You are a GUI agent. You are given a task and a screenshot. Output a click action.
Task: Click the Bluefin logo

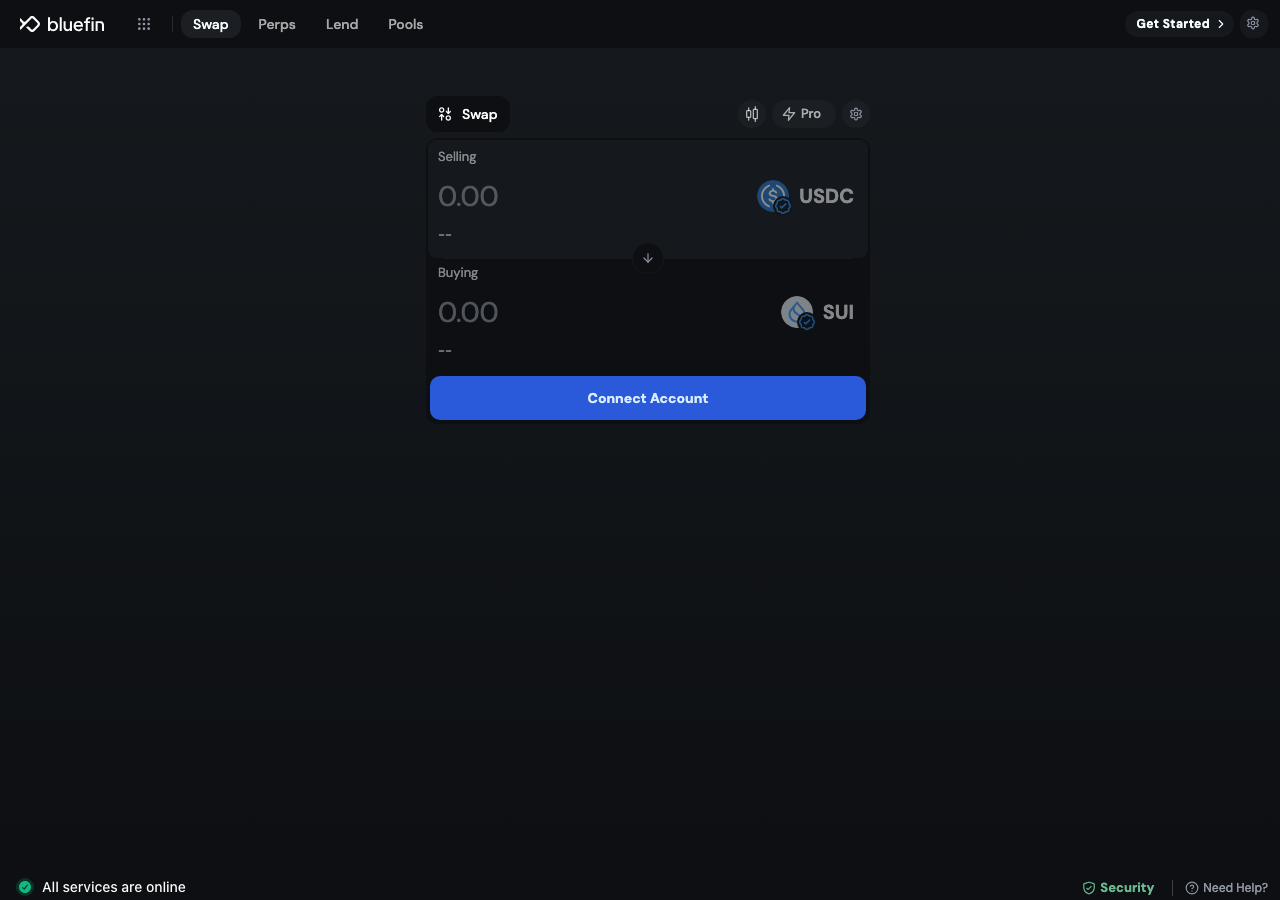62,24
